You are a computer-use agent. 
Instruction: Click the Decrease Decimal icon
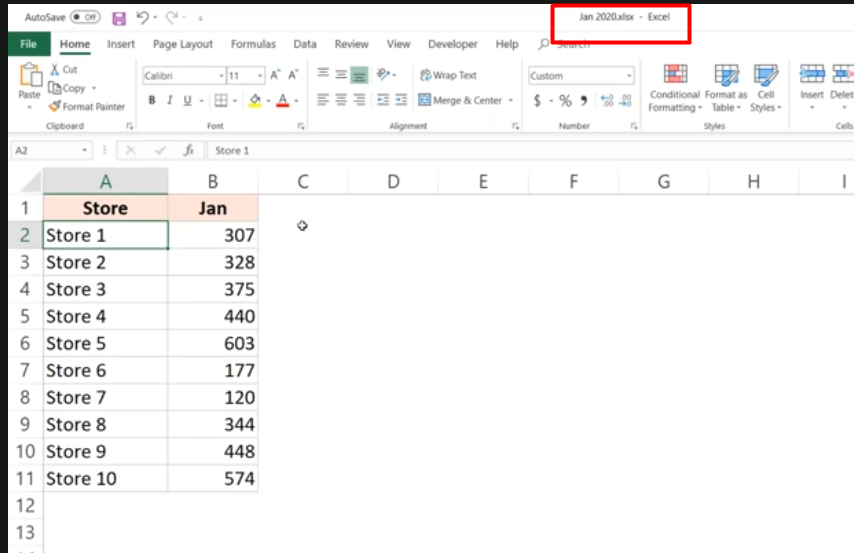point(626,100)
